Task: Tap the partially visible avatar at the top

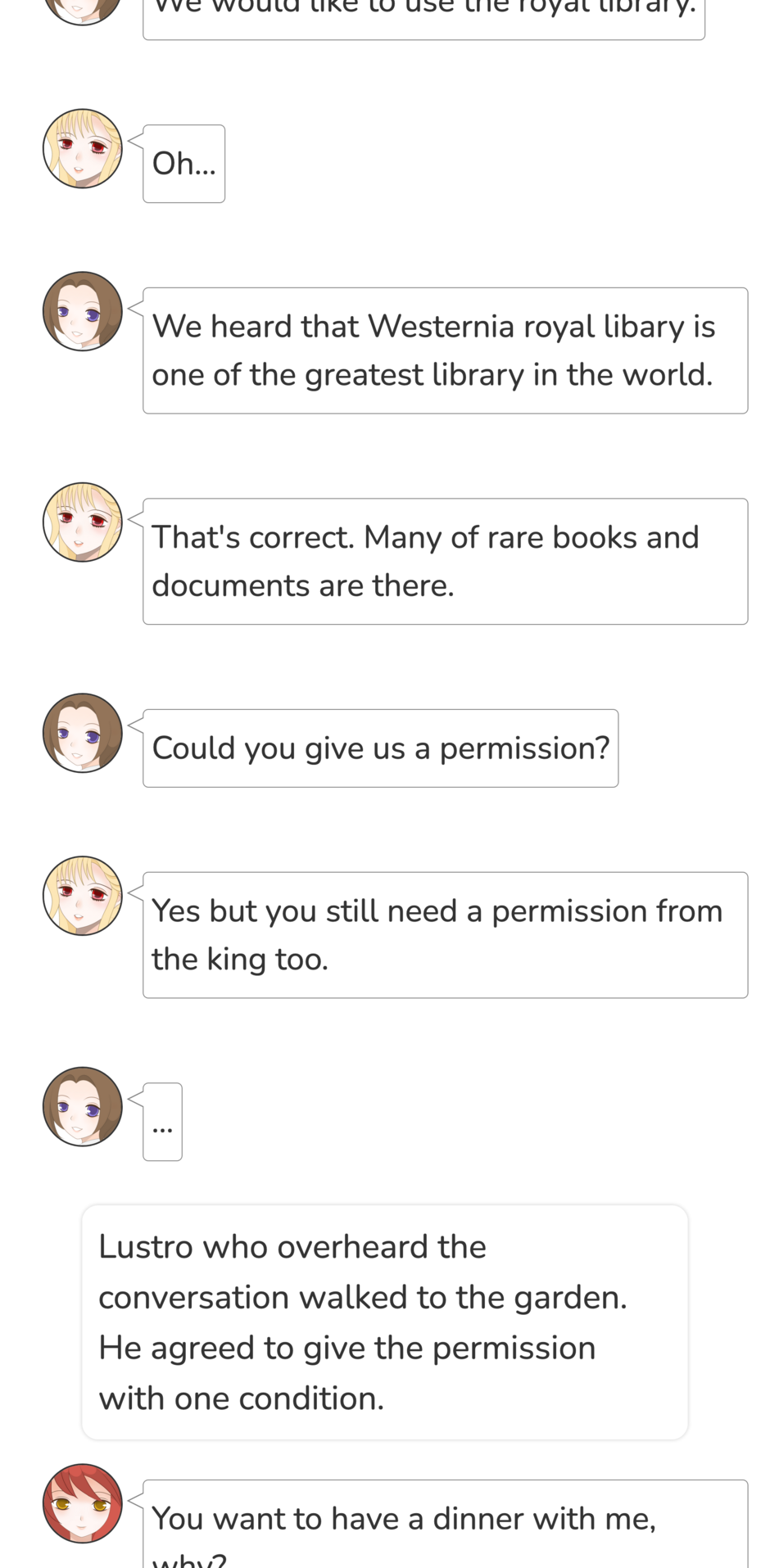Action: click(x=82, y=10)
